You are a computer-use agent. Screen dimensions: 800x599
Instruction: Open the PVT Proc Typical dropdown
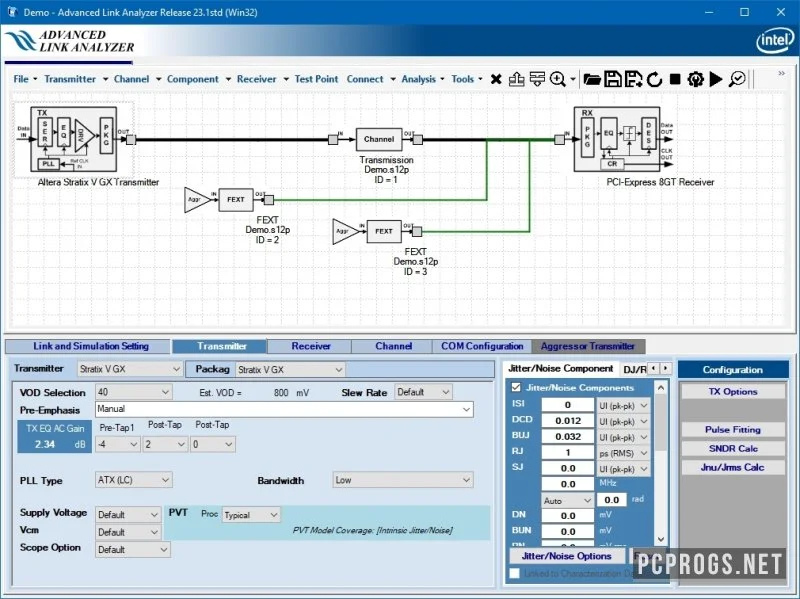coord(252,515)
